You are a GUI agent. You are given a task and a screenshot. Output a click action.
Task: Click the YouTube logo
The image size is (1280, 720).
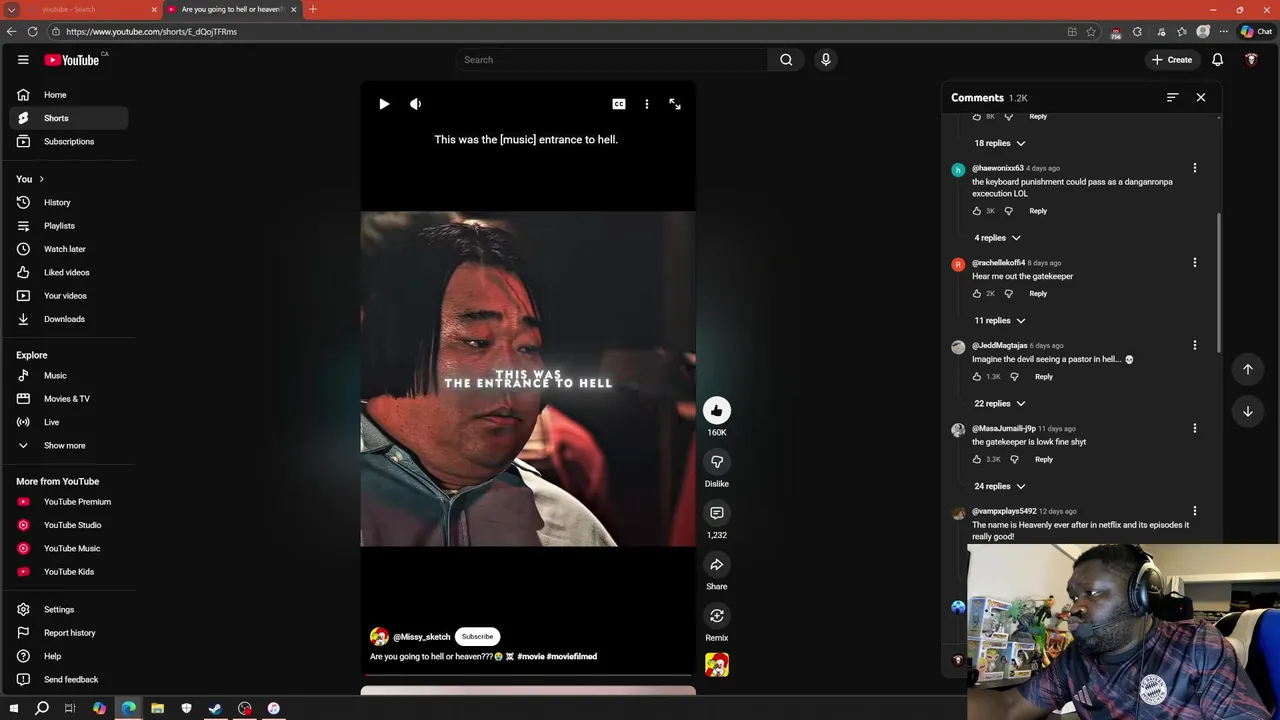pyautogui.click(x=72, y=60)
